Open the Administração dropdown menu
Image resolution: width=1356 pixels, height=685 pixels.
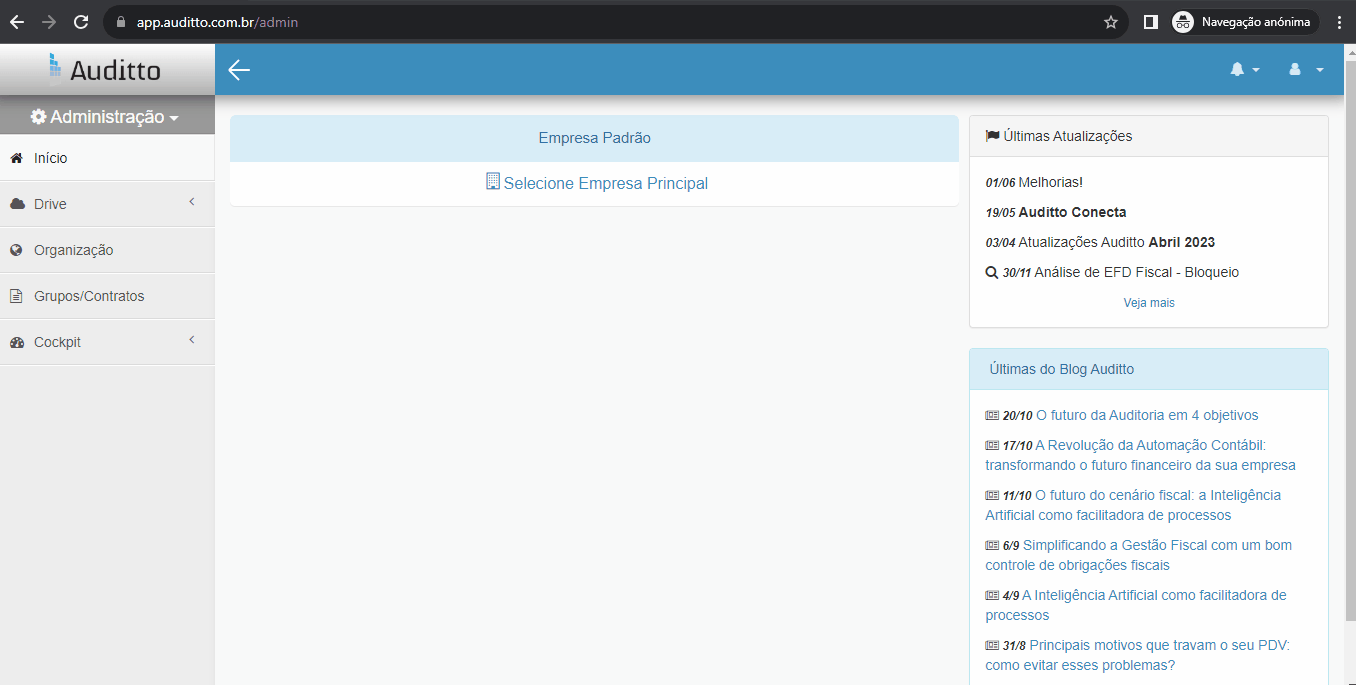click(x=105, y=117)
